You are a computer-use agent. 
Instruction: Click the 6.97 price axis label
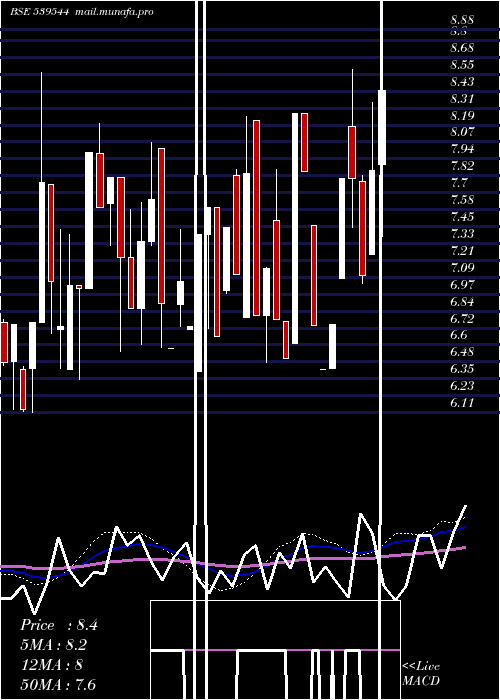click(462, 284)
